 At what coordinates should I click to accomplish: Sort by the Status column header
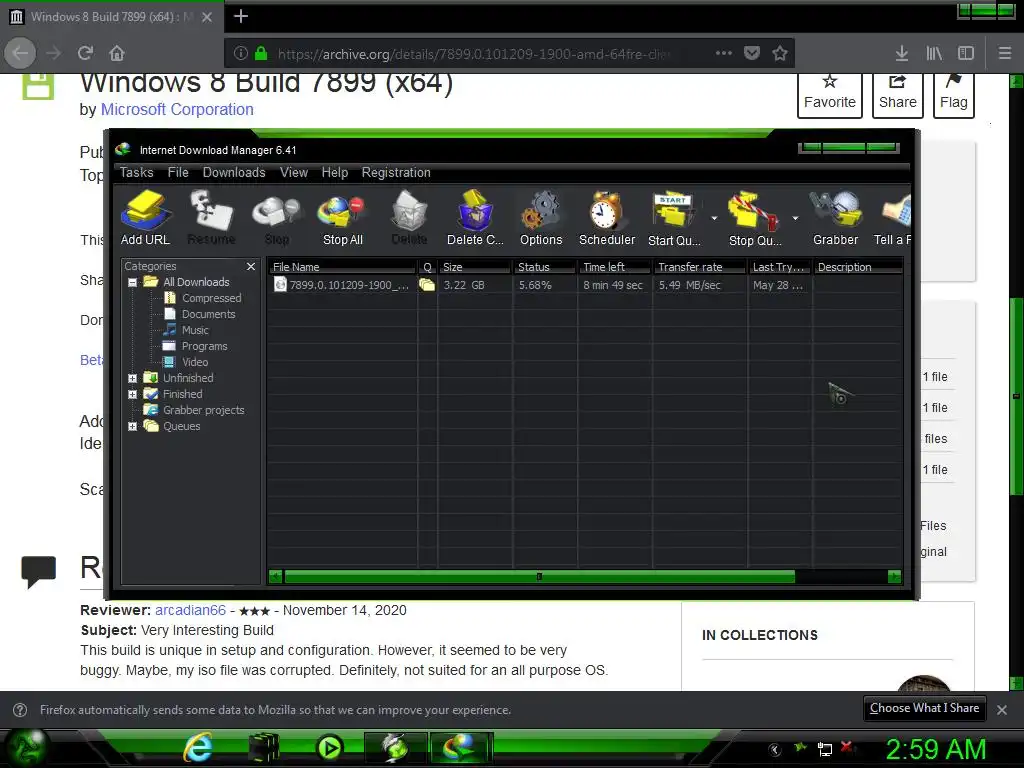545,267
